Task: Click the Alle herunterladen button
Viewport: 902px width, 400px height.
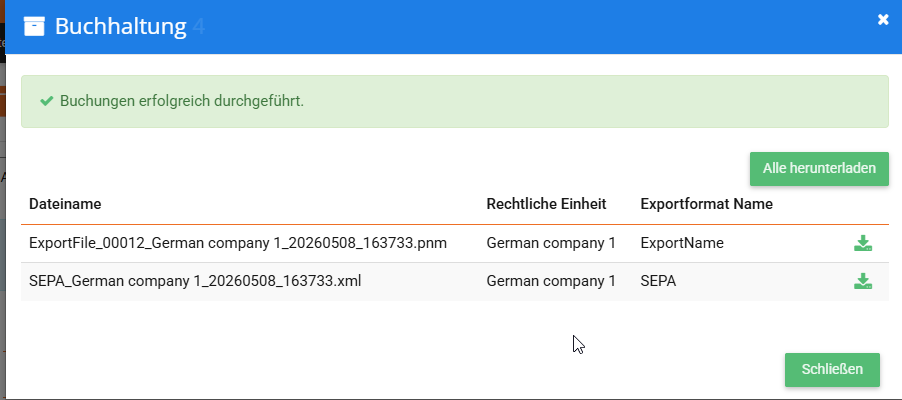Action: pos(819,169)
